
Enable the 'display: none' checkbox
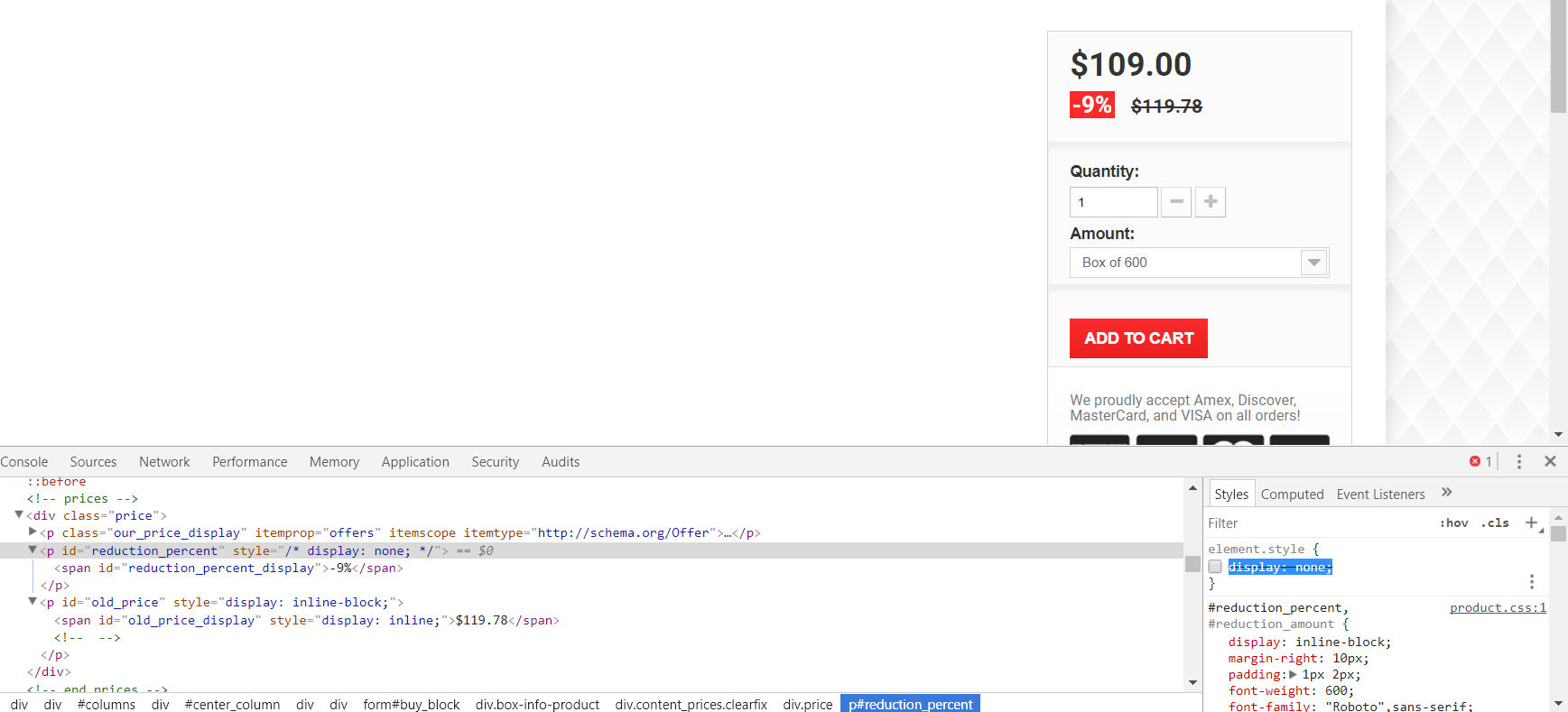pos(1215,567)
